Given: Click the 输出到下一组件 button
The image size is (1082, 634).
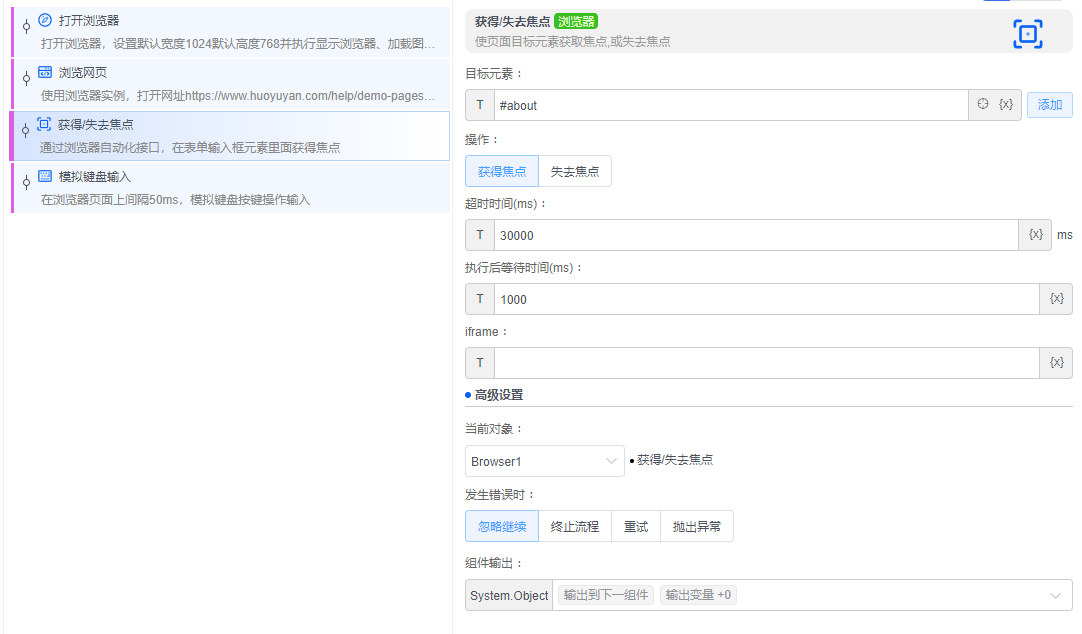Looking at the screenshot, I should [x=603, y=594].
